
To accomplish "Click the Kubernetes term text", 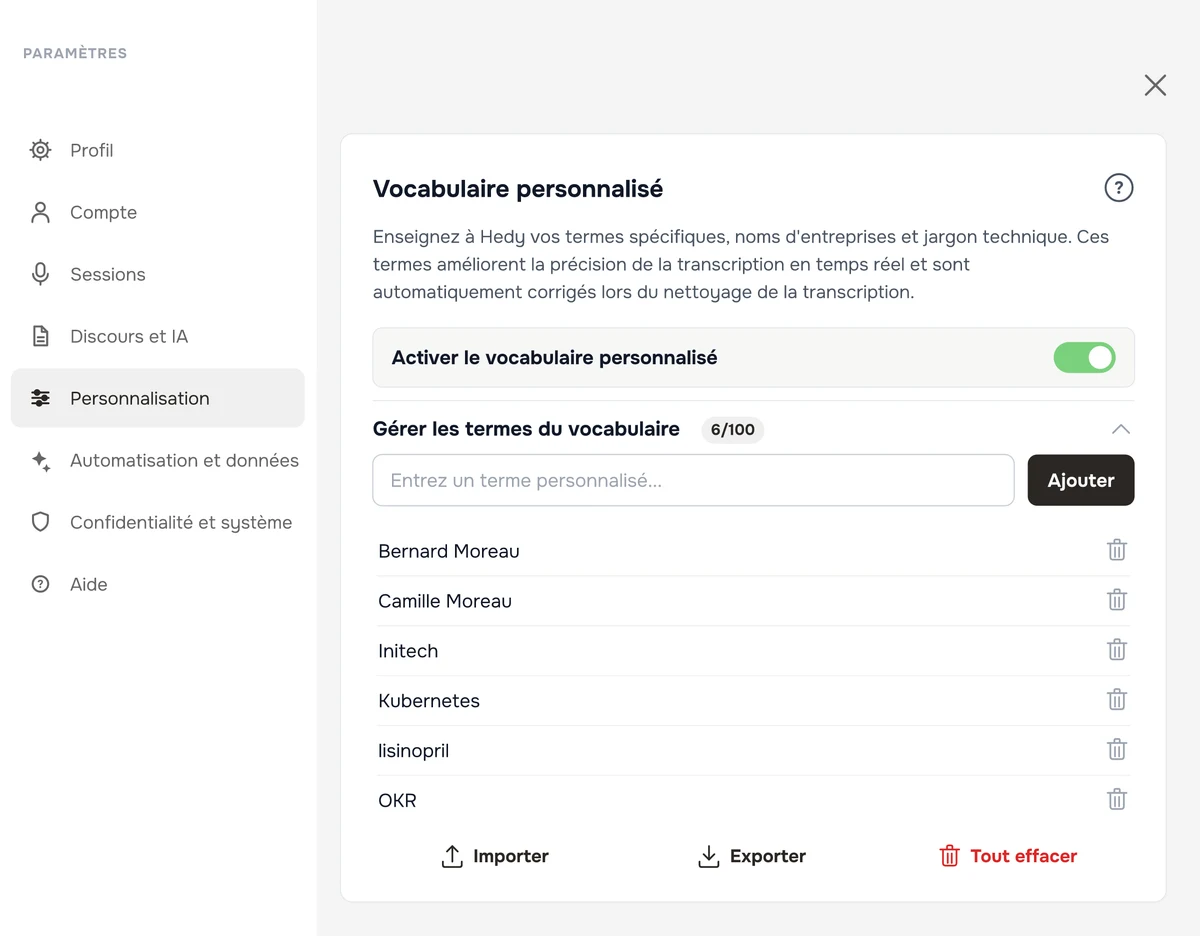I will click(x=429, y=701).
